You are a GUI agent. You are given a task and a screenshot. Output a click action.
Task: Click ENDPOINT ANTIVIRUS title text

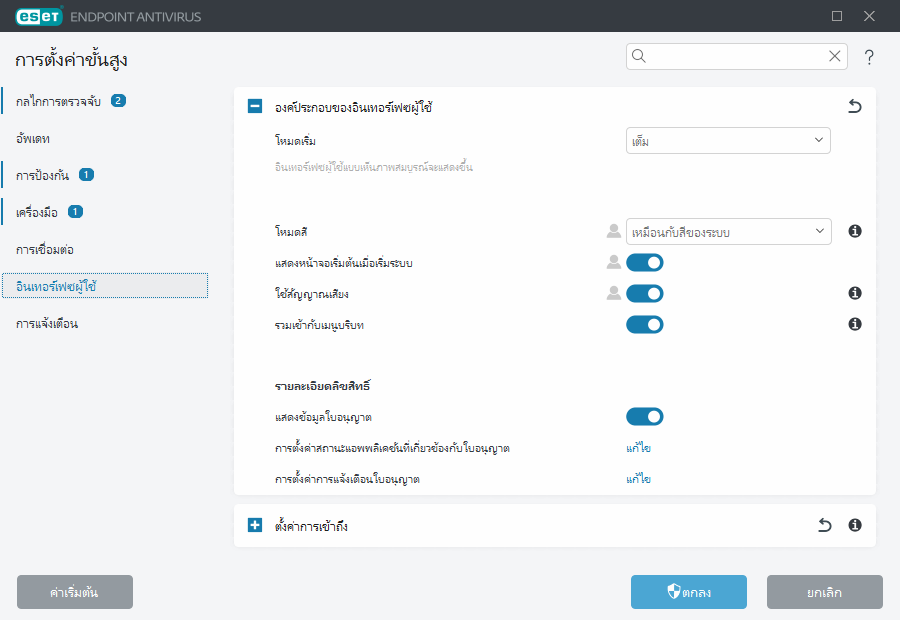click(135, 17)
